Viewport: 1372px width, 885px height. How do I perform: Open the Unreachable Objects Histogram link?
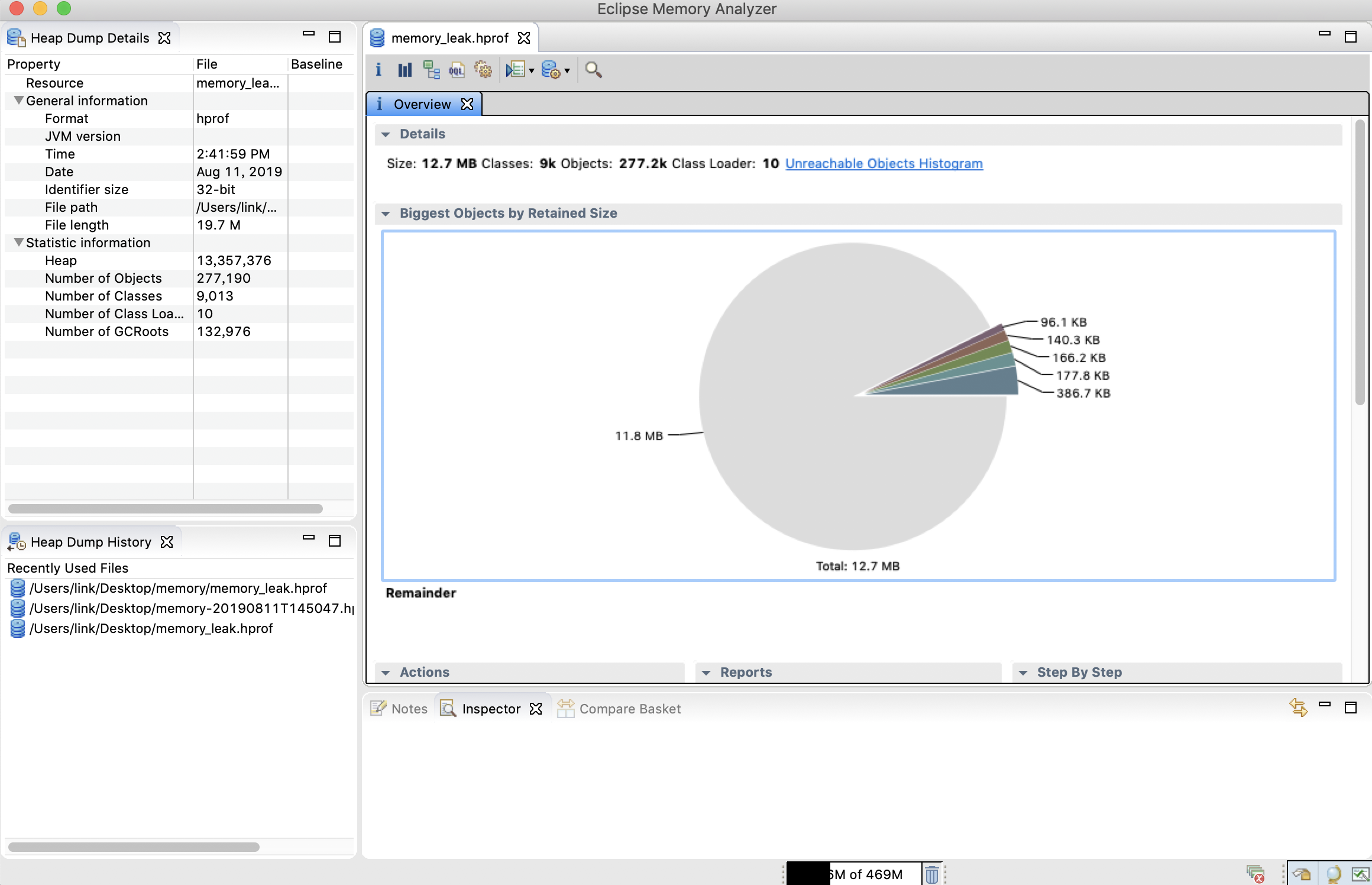884,163
